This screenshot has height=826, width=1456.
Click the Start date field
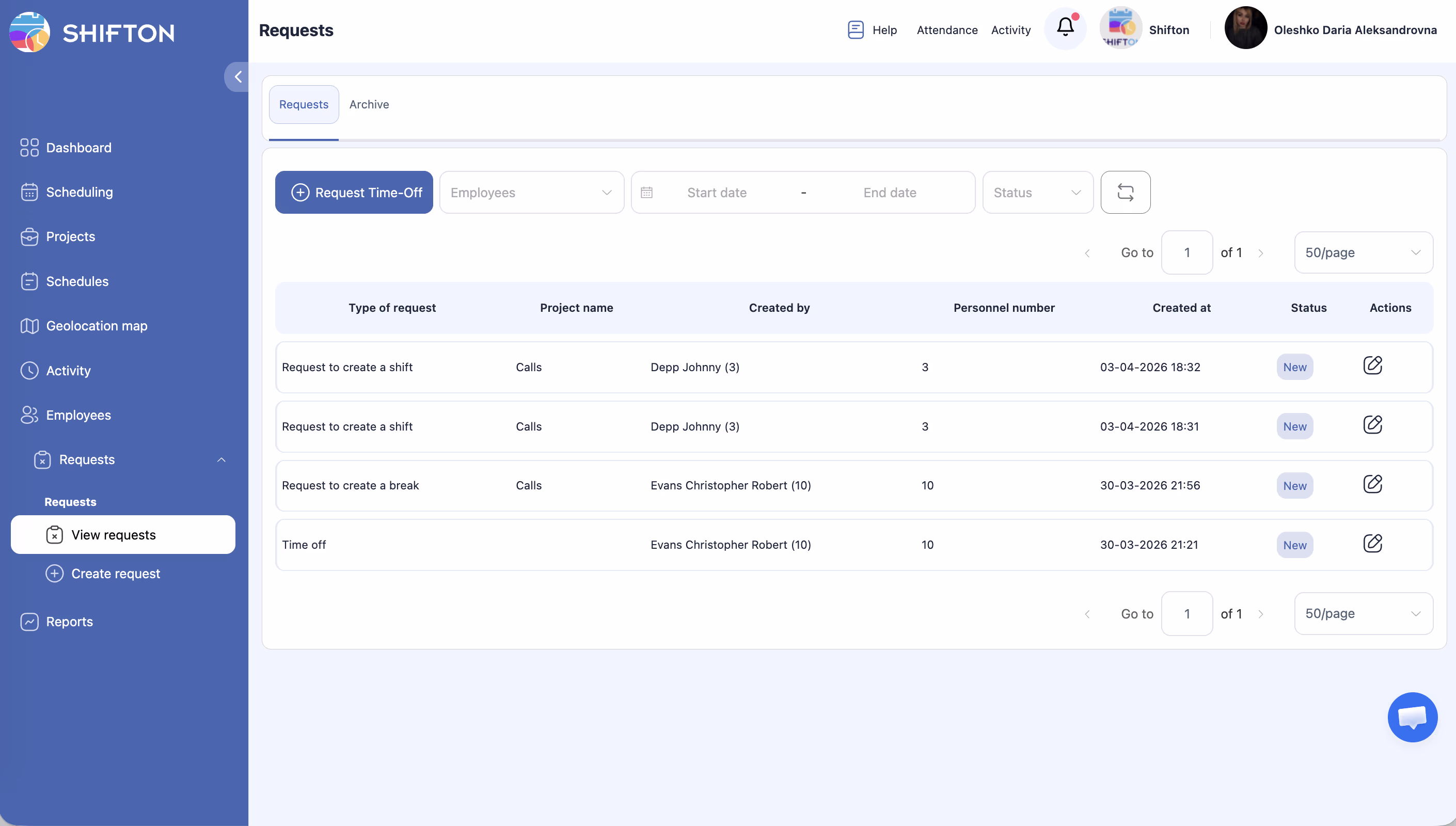[x=716, y=193]
